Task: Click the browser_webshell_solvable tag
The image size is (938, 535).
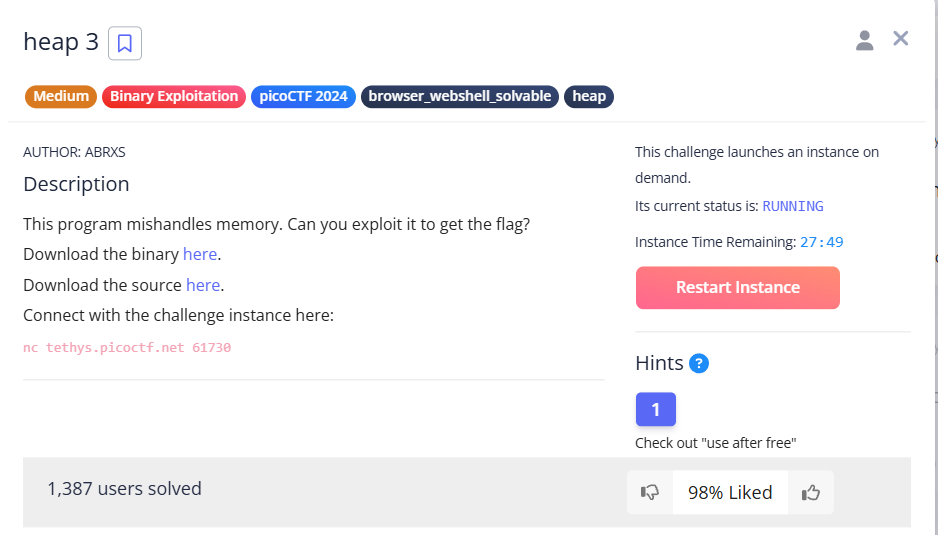Action: tap(459, 97)
